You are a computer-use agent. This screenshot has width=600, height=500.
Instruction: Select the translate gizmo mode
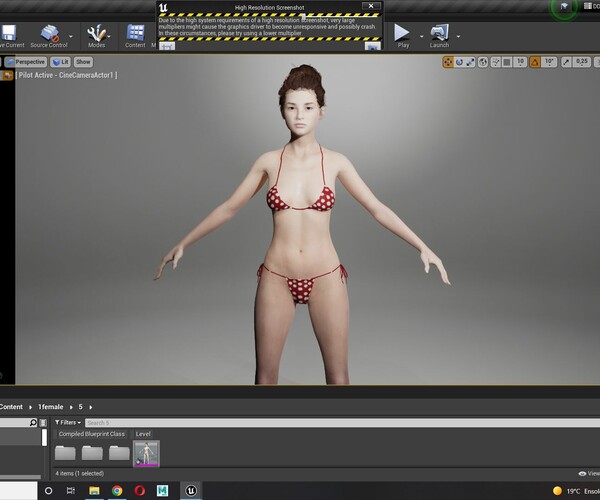pyautogui.click(x=448, y=62)
